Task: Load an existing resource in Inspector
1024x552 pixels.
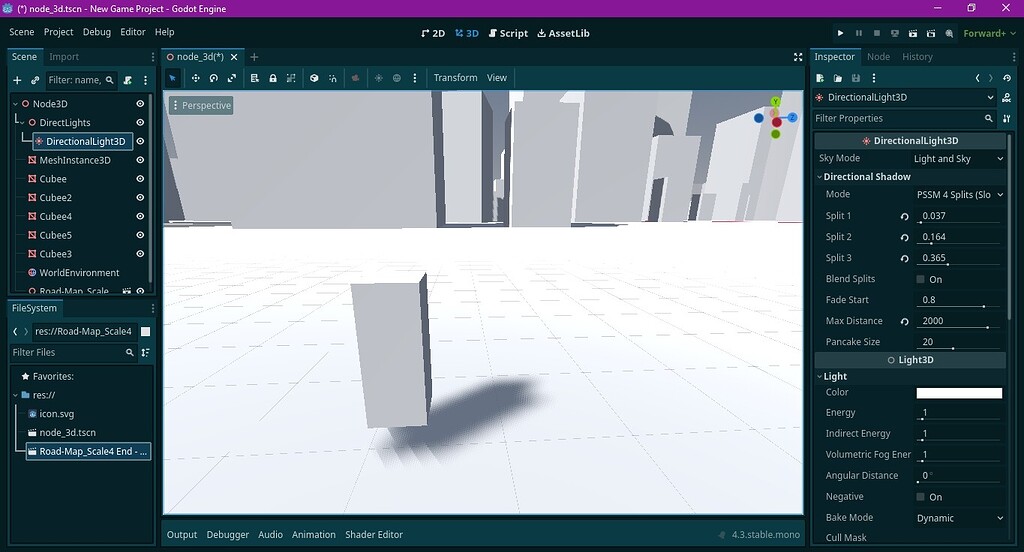Action: pos(838,78)
